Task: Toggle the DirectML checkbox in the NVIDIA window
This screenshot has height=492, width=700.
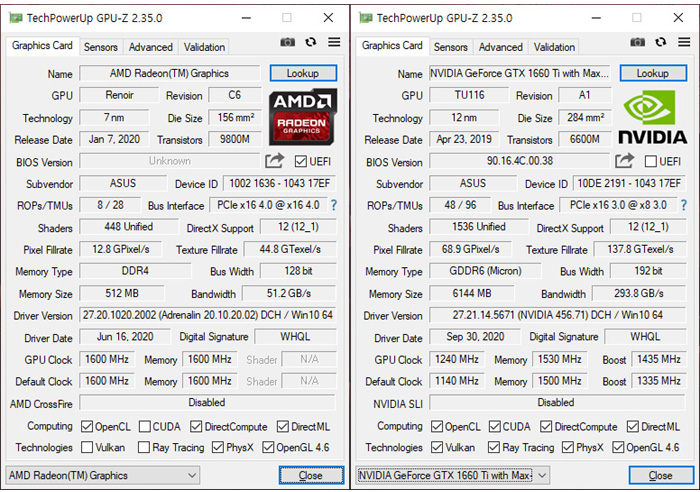Action: (633, 427)
